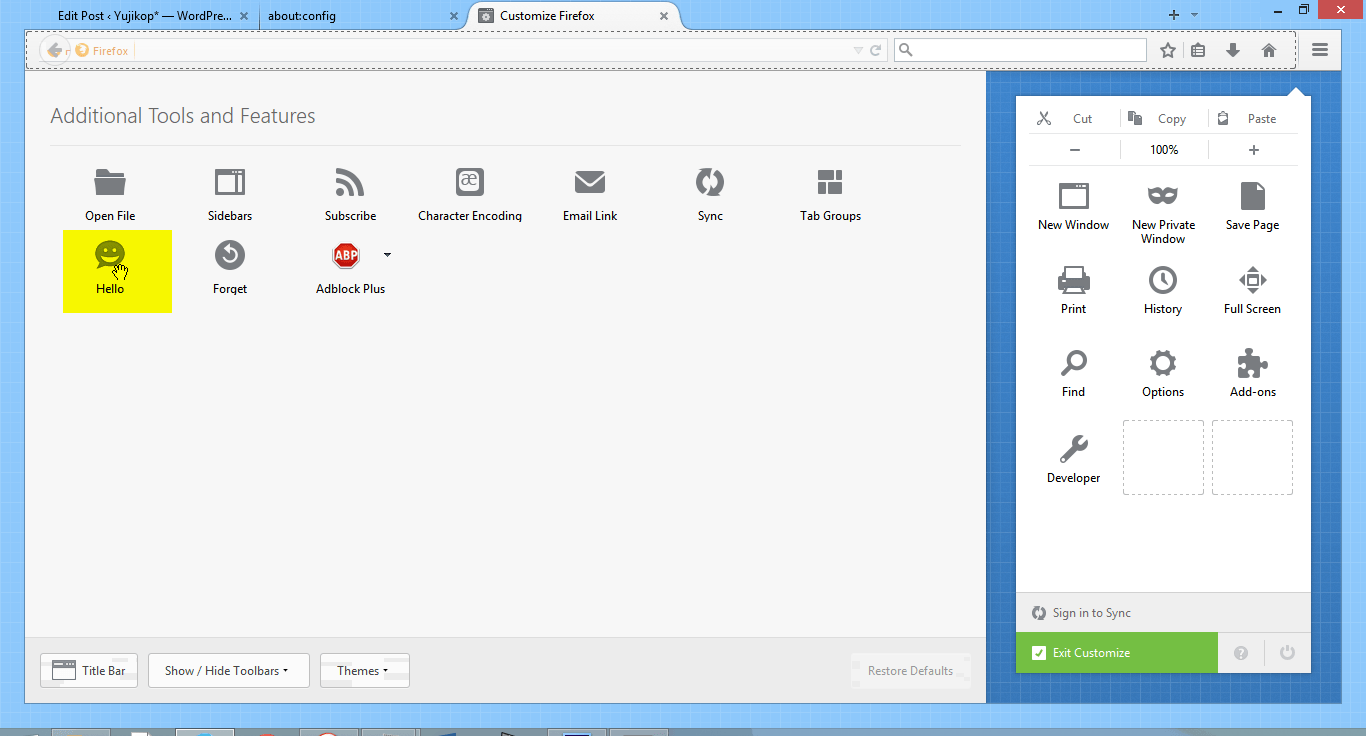
Task: Click Sign in to Sync
Action: [1163, 613]
